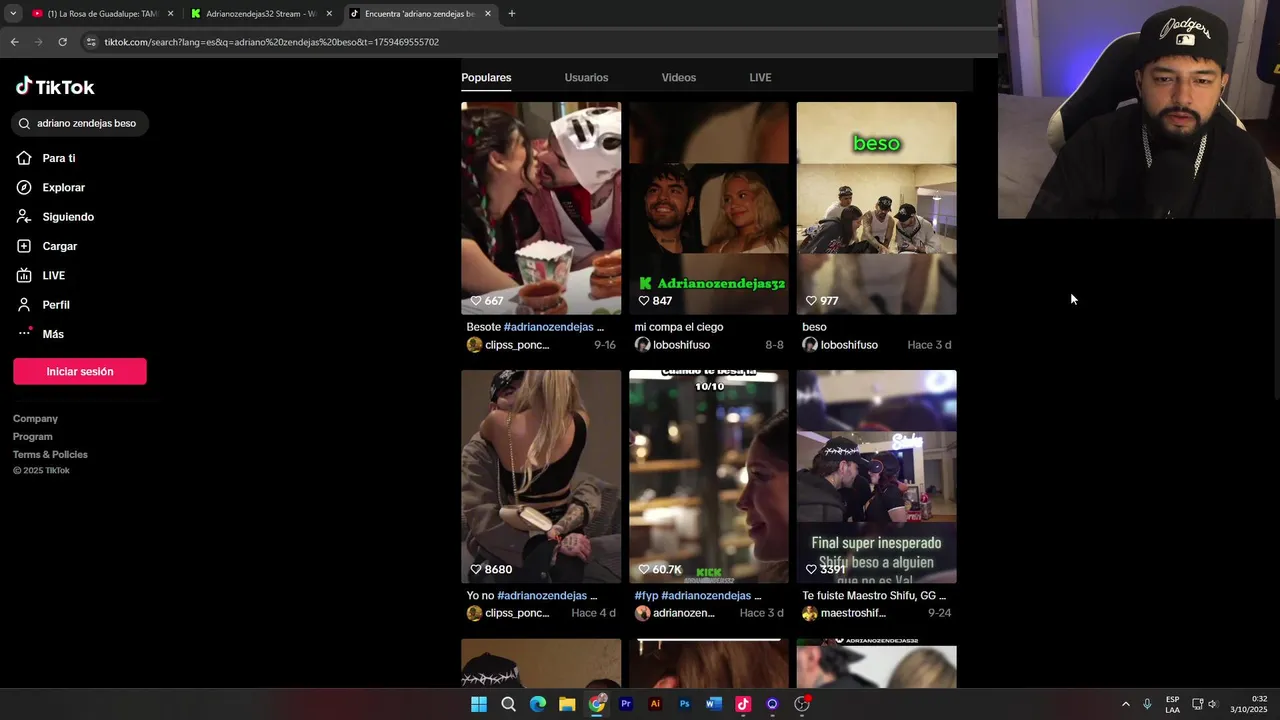Image resolution: width=1280 pixels, height=720 pixels.
Task: Click the browser address bar URL
Action: coord(271,42)
